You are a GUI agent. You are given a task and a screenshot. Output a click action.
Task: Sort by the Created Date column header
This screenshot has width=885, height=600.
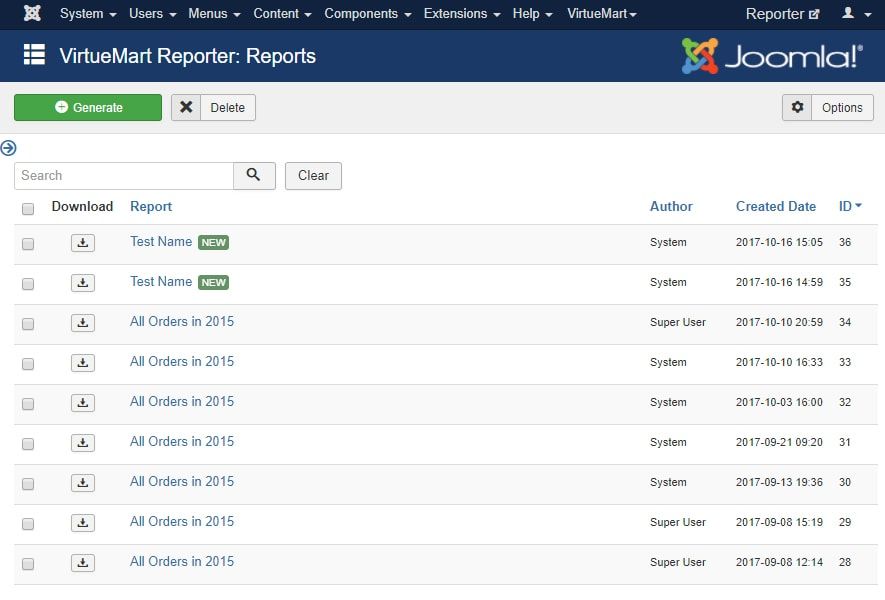click(776, 207)
